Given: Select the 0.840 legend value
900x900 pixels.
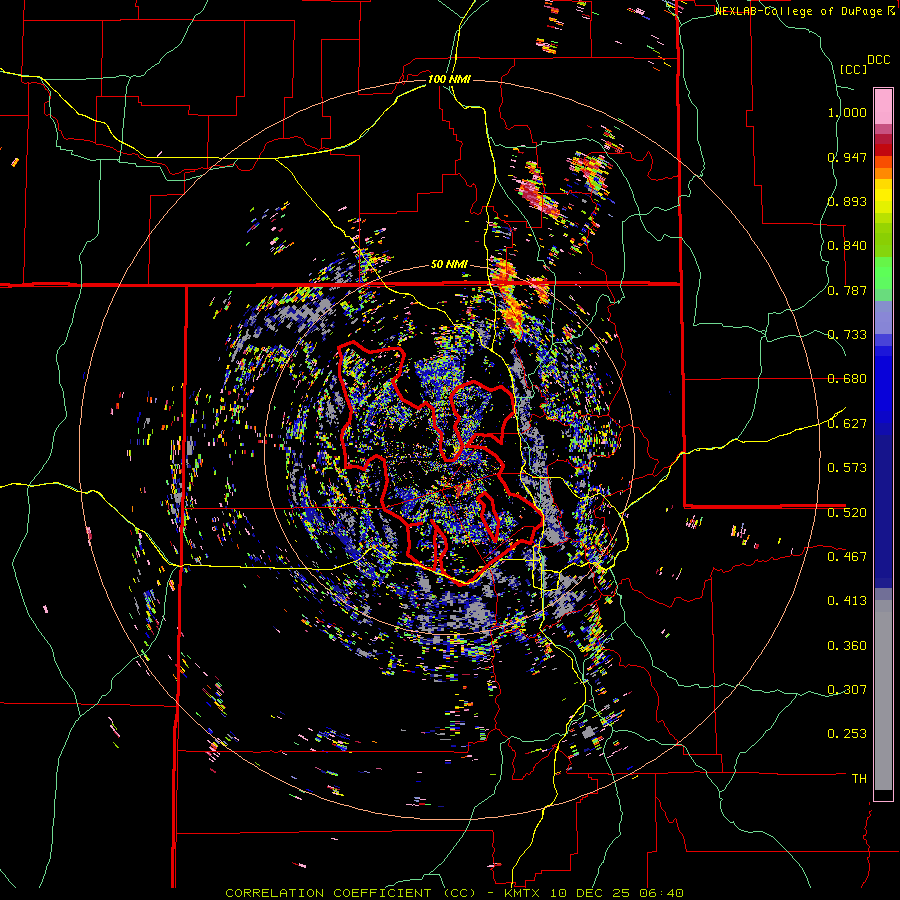Looking at the screenshot, I should click(x=847, y=246).
